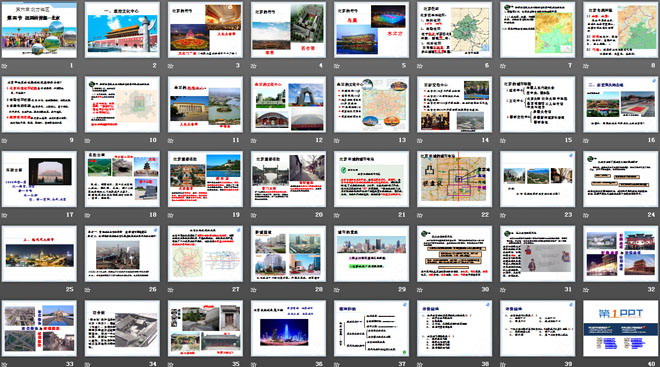660x367 pixels.
Task: Select slide 36 with the blue night-tower photo
Action: [x=288, y=328]
